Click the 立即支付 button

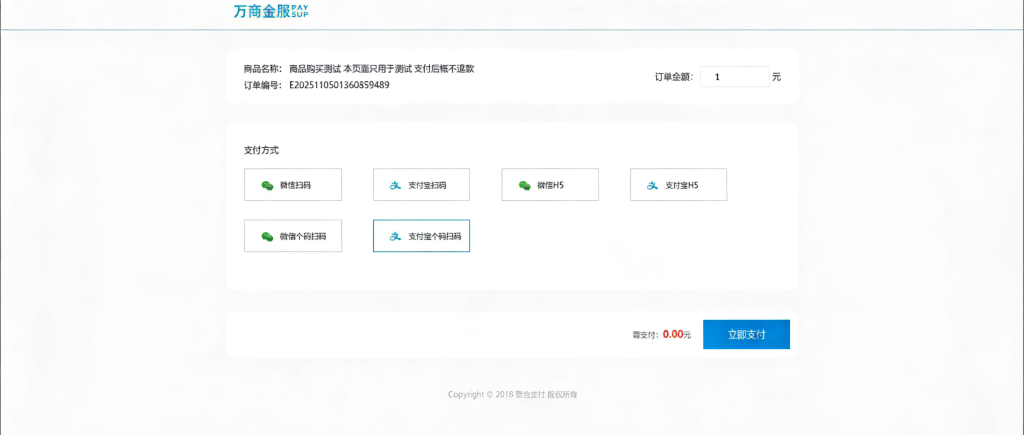click(746, 334)
